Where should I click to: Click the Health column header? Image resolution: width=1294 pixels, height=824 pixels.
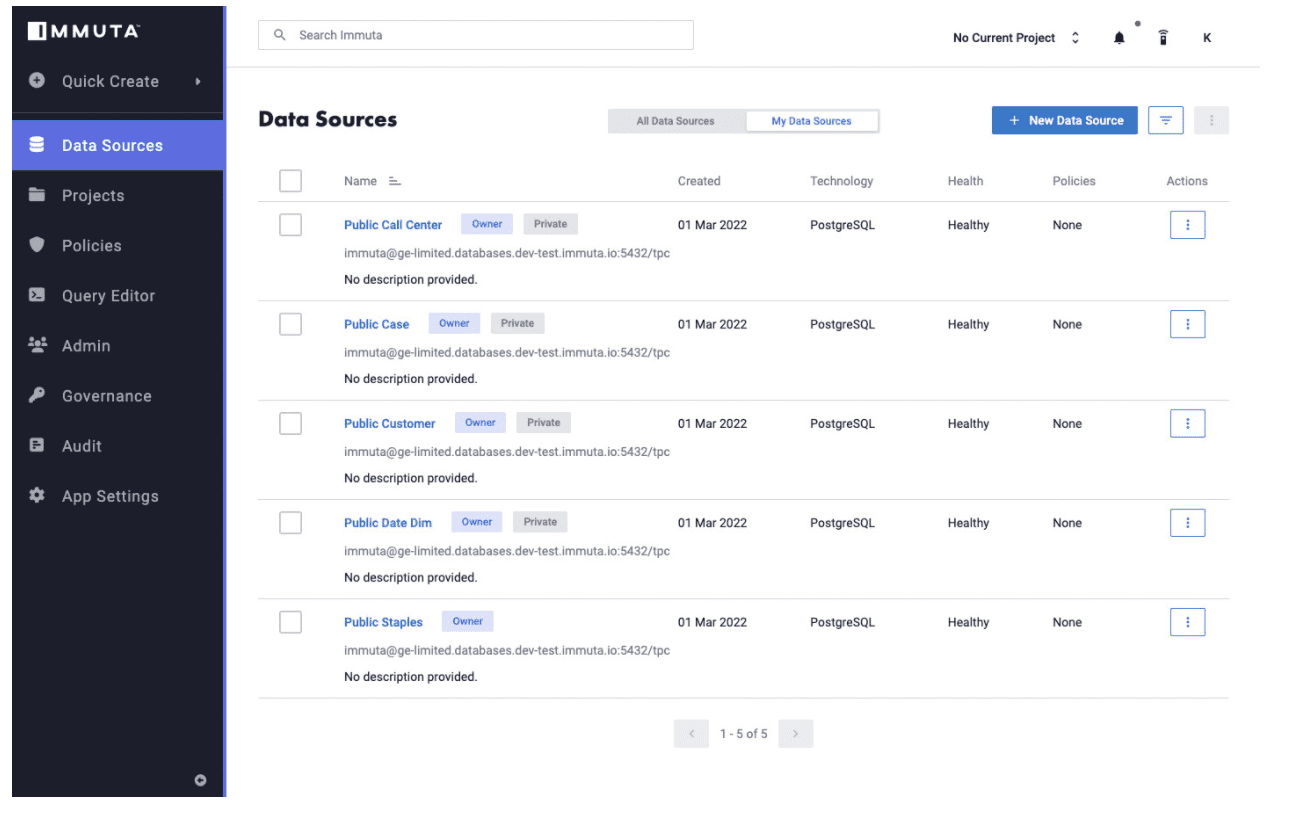pyautogui.click(x=965, y=181)
